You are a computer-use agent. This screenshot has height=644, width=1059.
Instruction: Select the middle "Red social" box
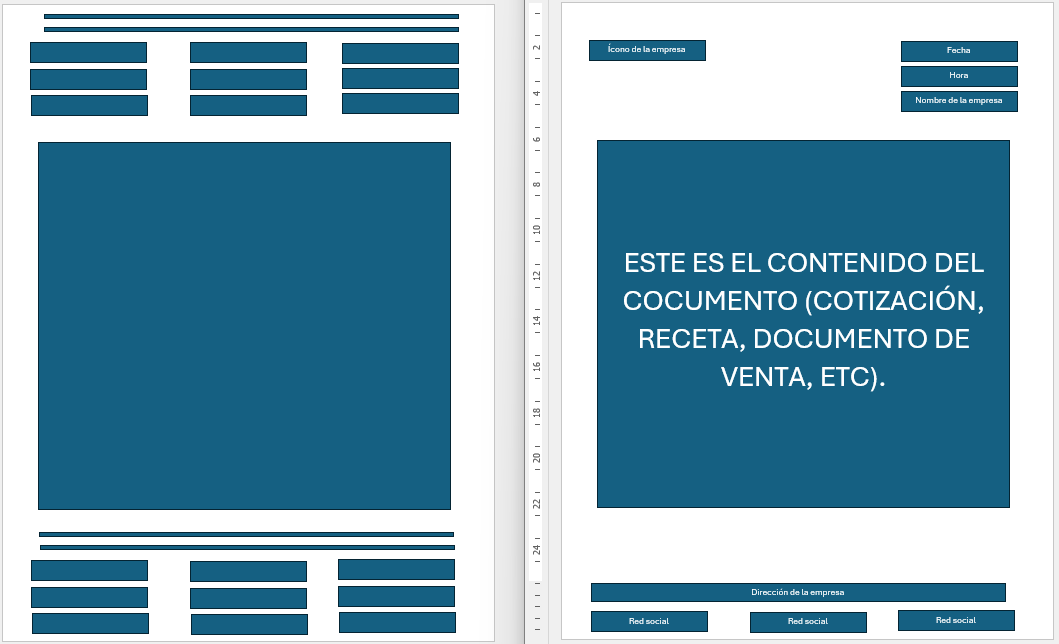pos(807,622)
